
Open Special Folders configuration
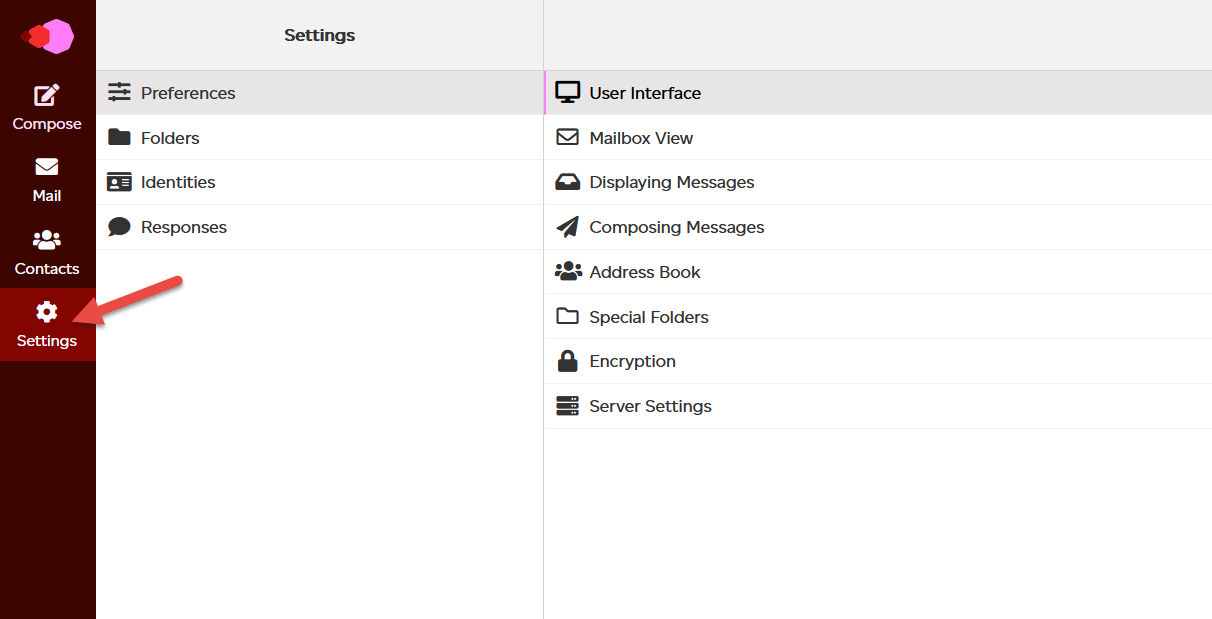[649, 316]
